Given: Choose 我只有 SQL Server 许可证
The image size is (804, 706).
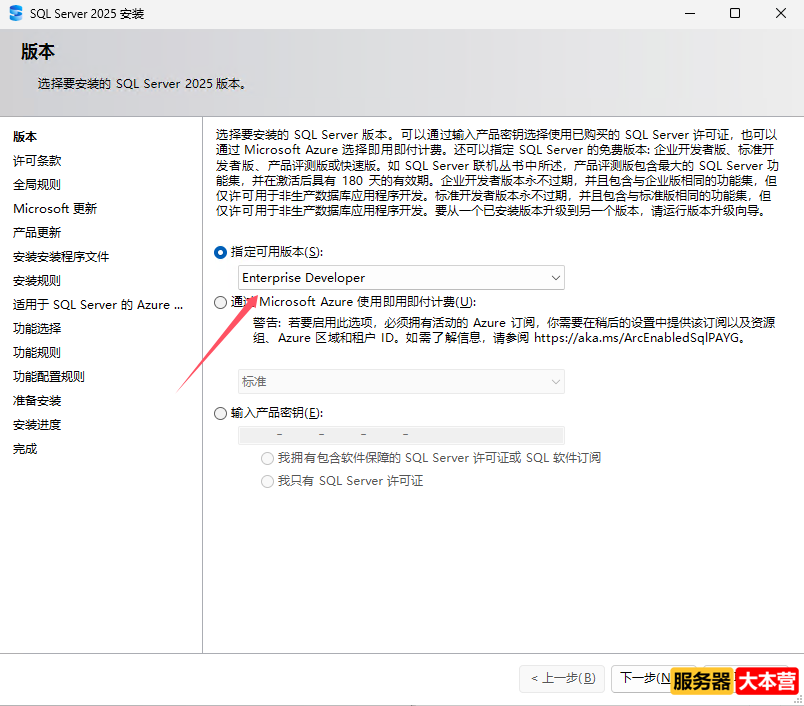Looking at the screenshot, I should [267, 479].
